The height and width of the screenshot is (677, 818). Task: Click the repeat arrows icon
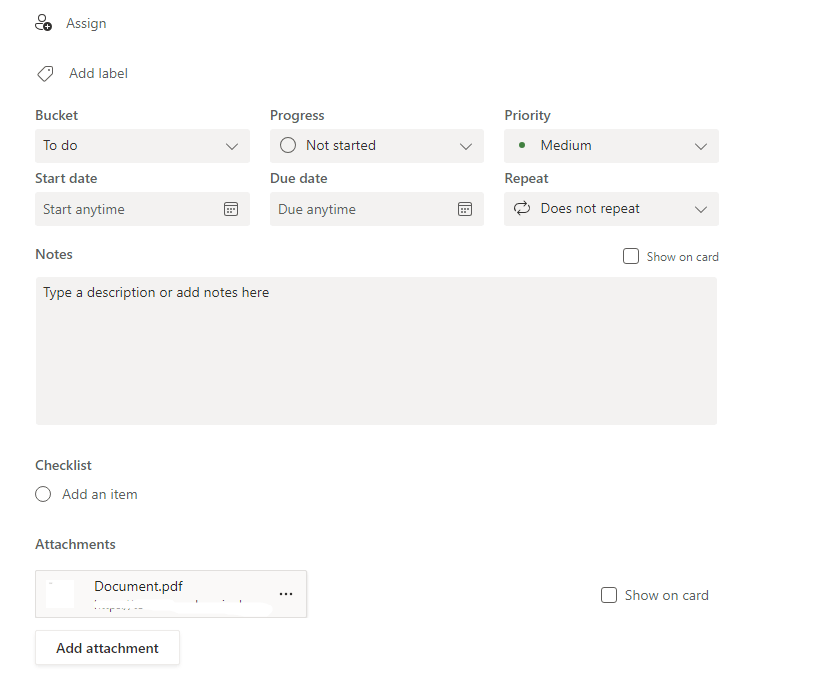pyautogui.click(x=522, y=209)
